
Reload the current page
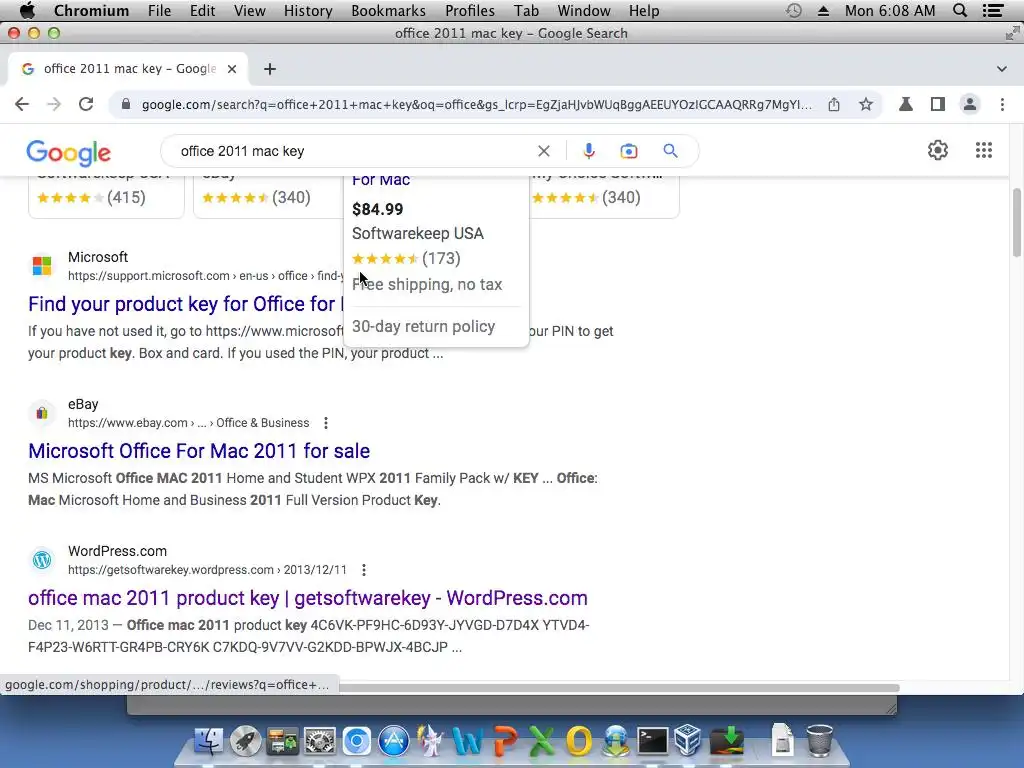[86, 104]
